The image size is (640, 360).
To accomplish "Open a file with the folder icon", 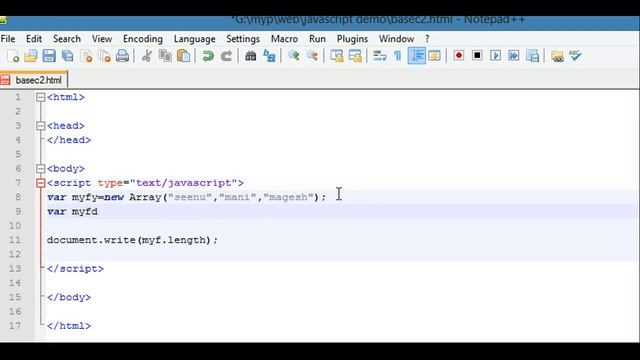I will pos(31,56).
